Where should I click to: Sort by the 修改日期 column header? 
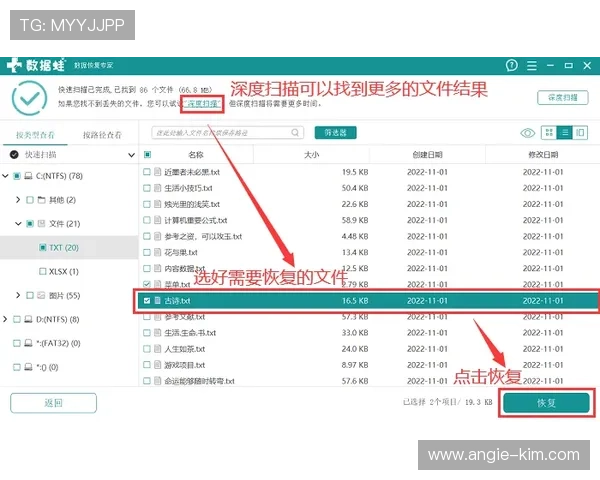point(543,155)
